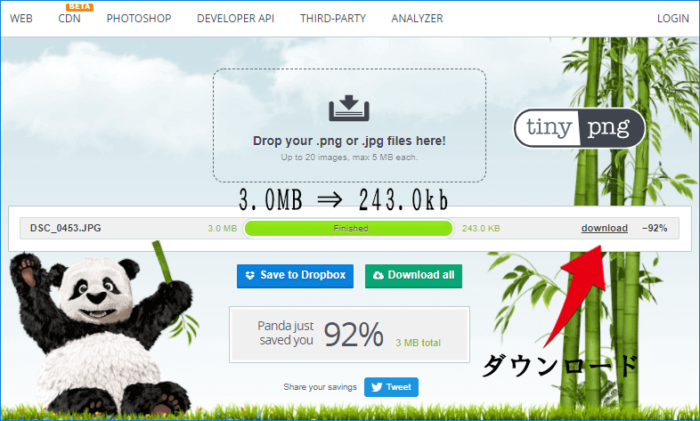This screenshot has height=421, width=700.
Task: Open the PHOTOSHOP plugin page
Action: [x=138, y=18]
